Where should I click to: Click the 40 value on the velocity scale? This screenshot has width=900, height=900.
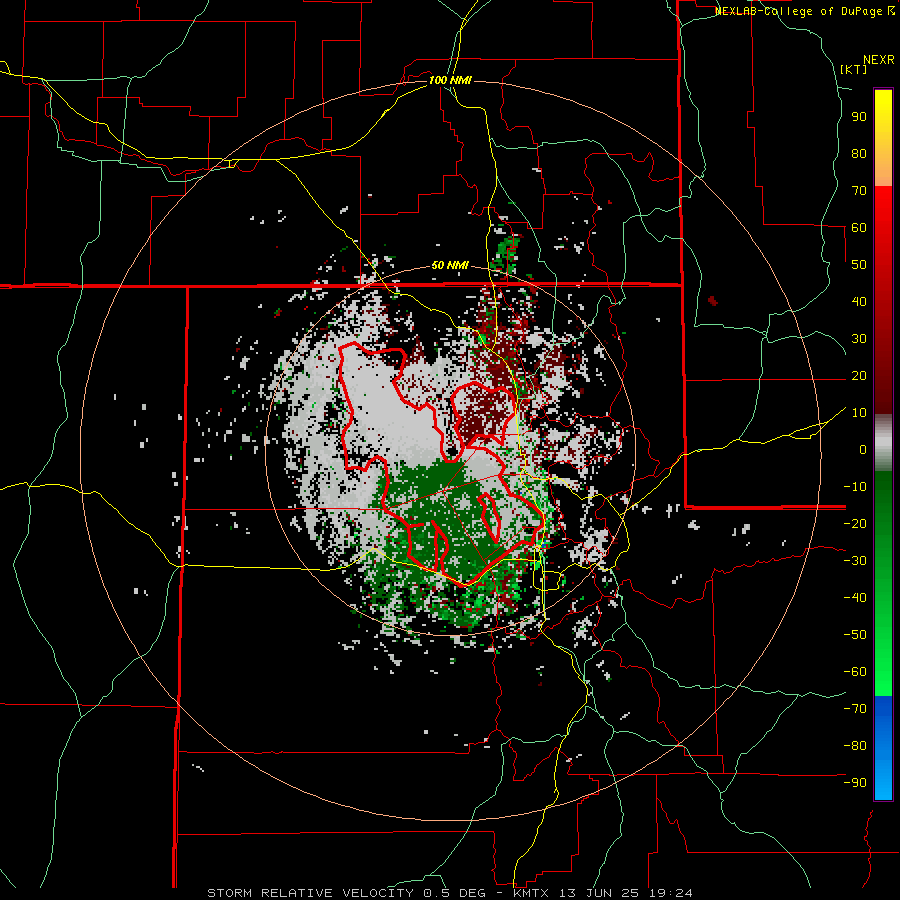859,301
